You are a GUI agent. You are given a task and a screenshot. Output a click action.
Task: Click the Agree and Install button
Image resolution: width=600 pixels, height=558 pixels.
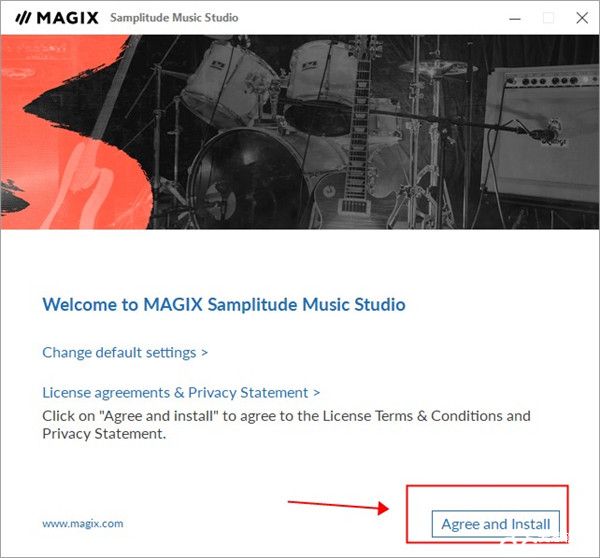[x=496, y=524]
